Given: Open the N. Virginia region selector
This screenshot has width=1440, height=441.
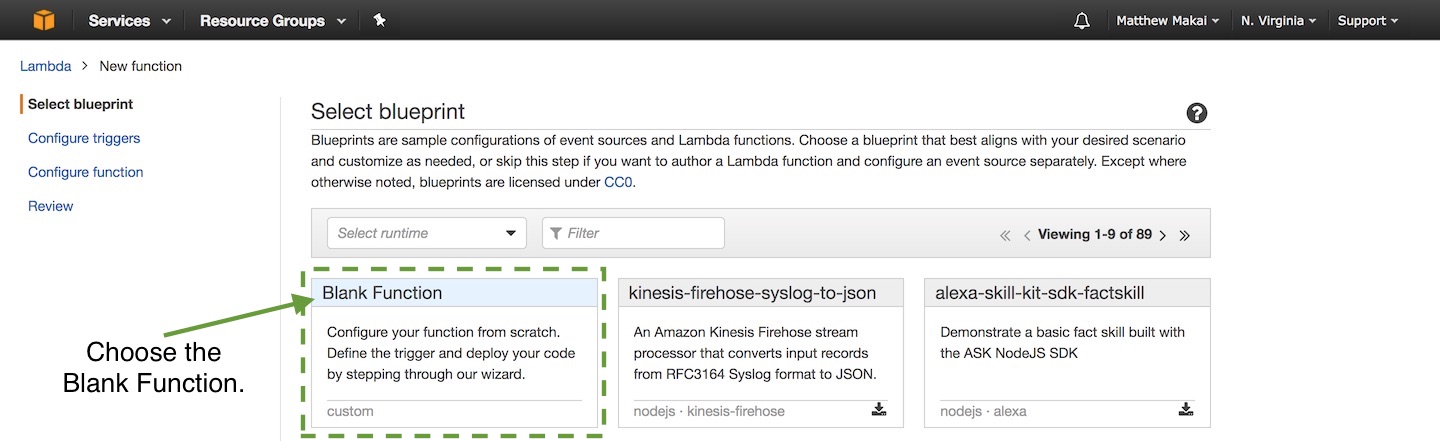Looking at the screenshot, I should pyautogui.click(x=1278, y=21).
